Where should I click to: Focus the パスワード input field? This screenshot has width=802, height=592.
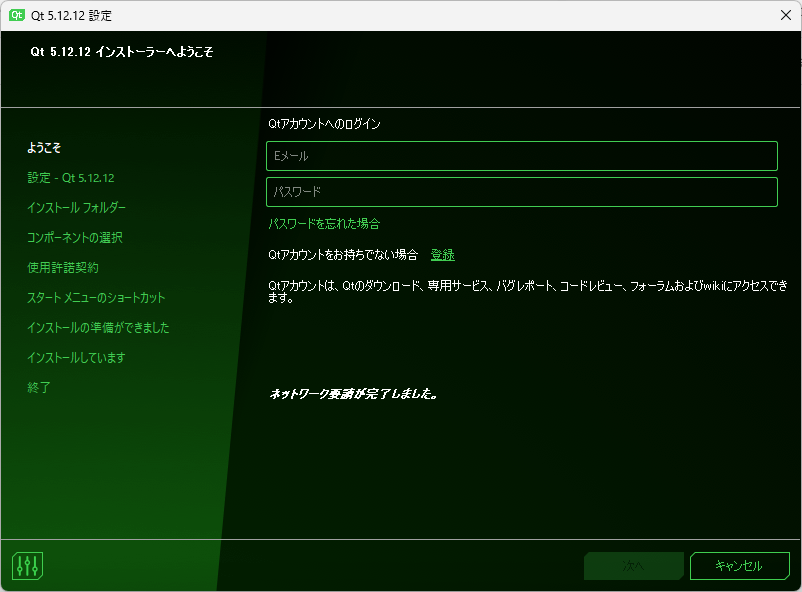tap(522, 192)
